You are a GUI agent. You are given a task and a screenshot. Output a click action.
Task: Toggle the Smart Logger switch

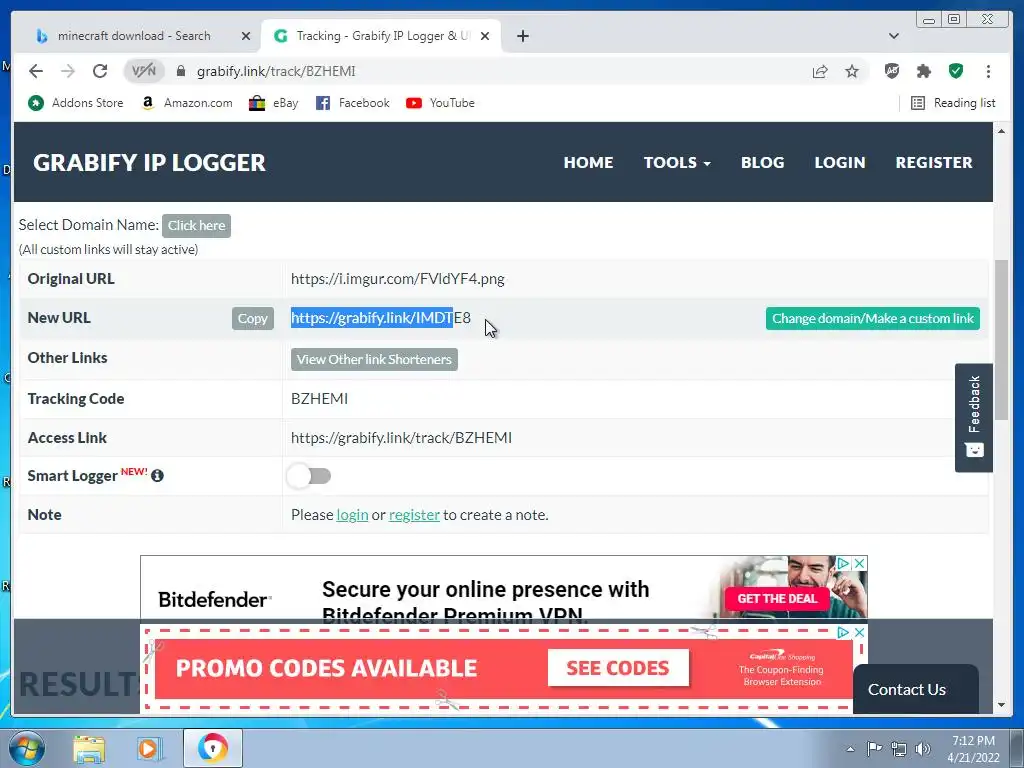(309, 476)
